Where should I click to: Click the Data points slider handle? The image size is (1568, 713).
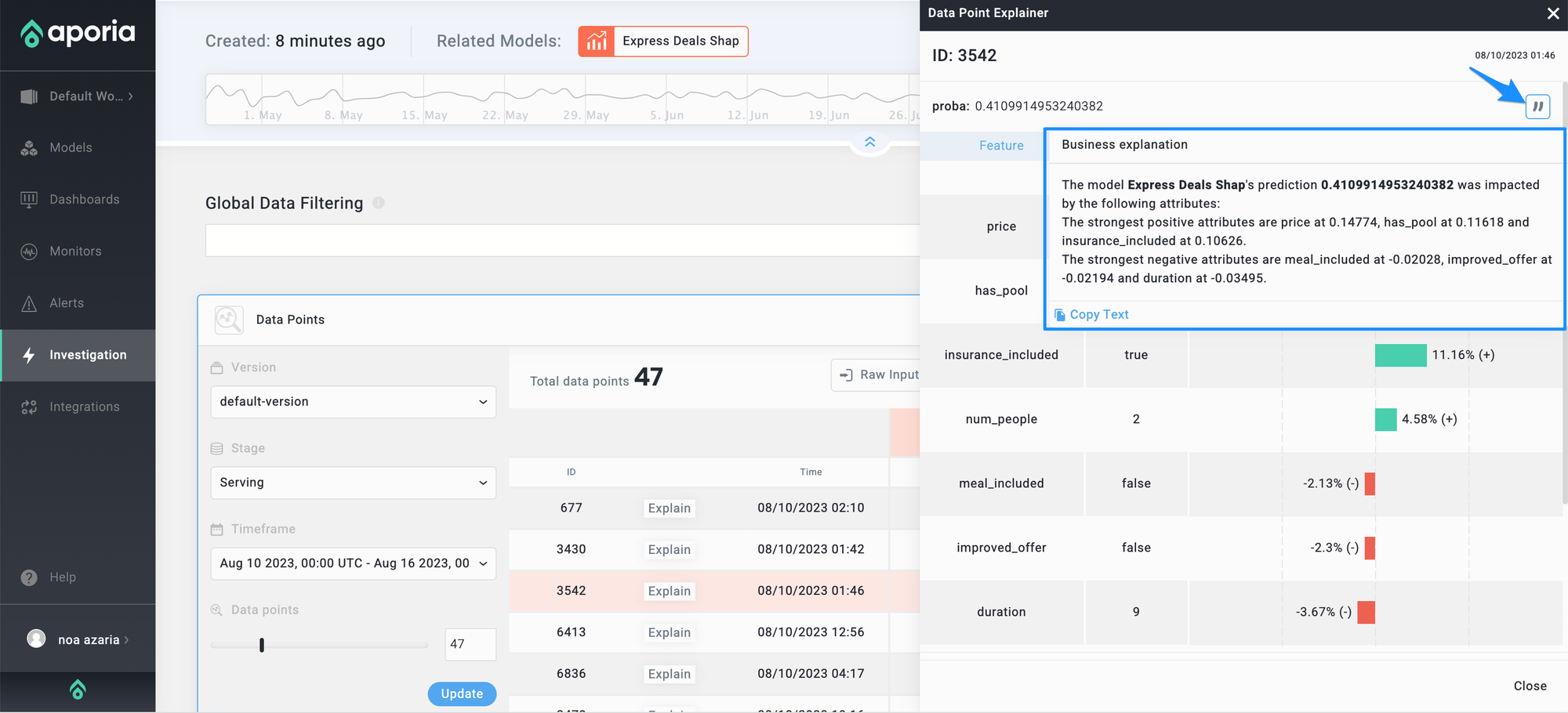[x=262, y=645]
